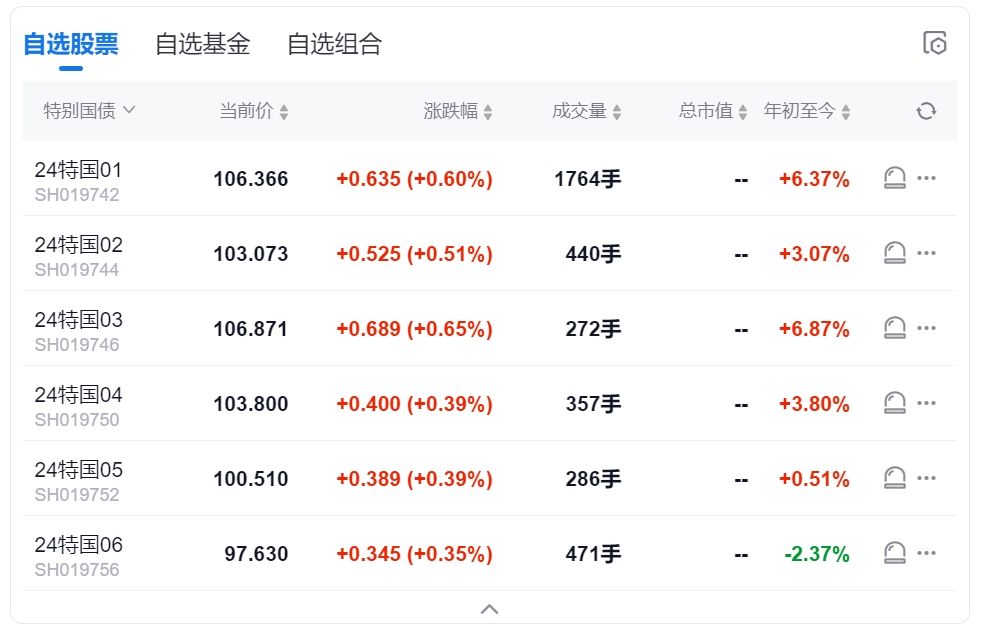Open more options for 24特国05
Screen dimensions: 1002x639
tap(927, 478)
